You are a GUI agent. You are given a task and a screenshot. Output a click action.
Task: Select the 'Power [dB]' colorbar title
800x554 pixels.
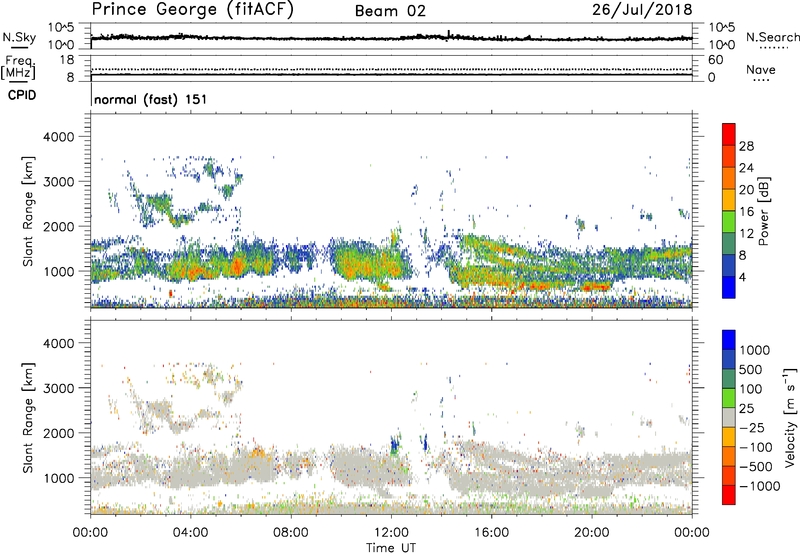click(763, 211)
